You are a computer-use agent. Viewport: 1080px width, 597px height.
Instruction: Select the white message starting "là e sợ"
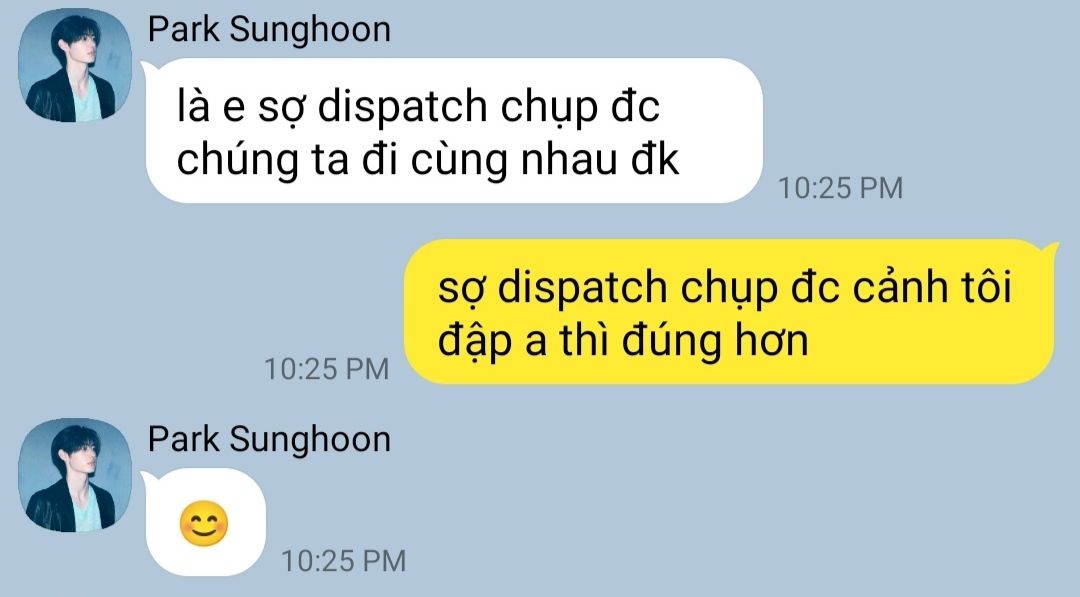tap(453, 131)
